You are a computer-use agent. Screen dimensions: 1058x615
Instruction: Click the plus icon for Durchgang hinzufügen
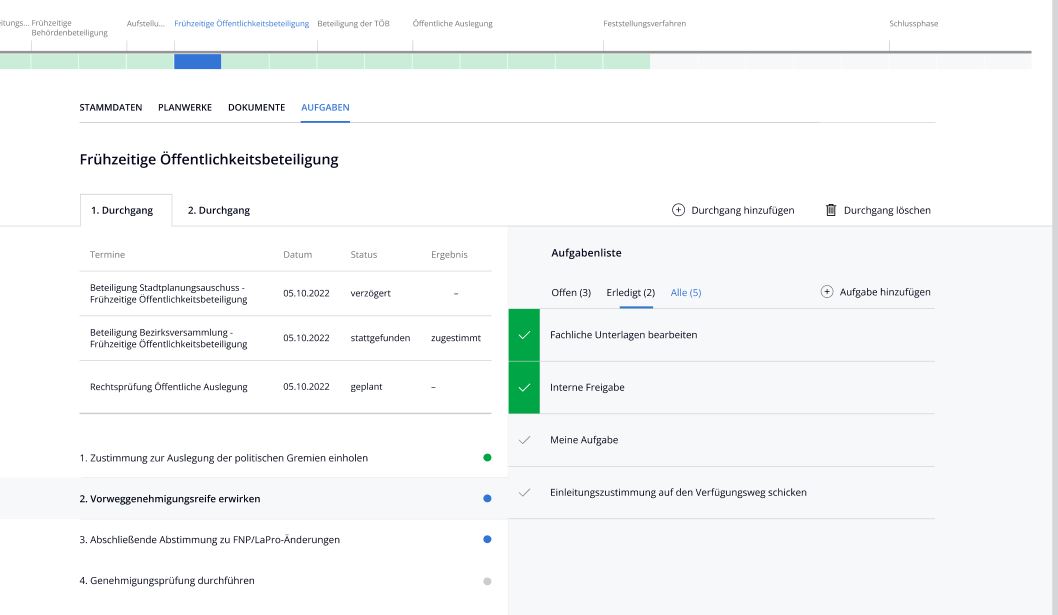pos(678,210)
